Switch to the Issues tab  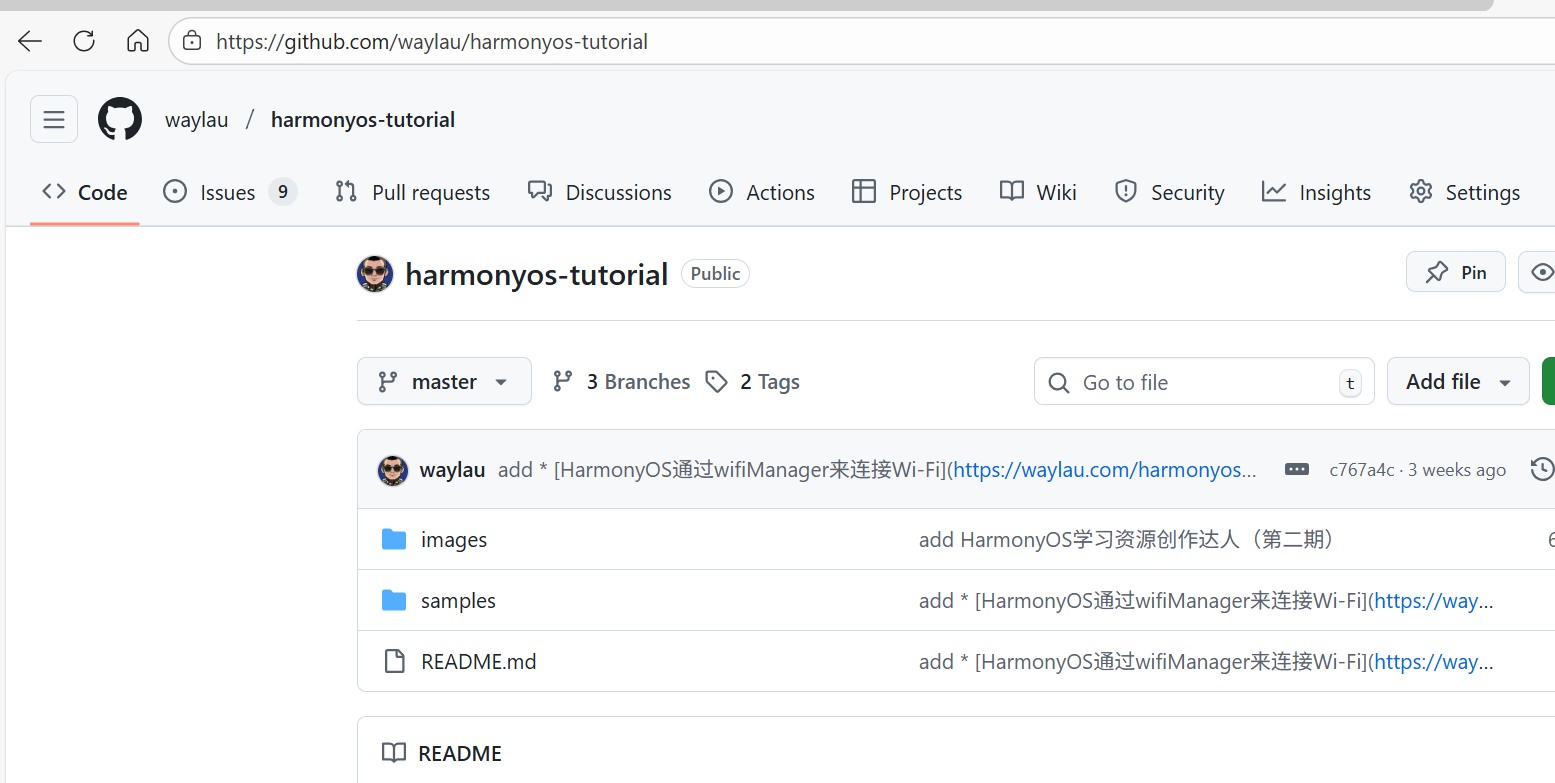pos(227,192)
